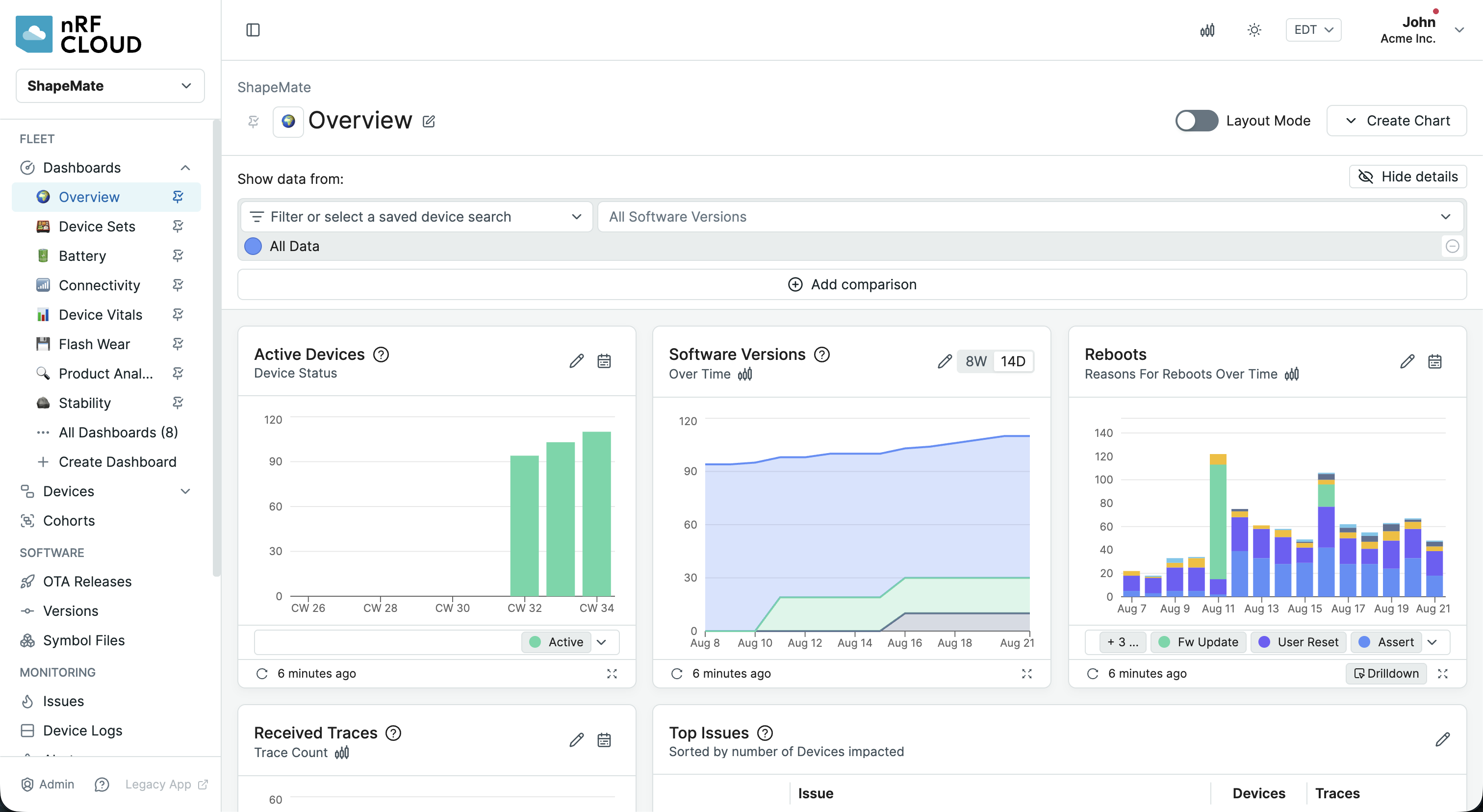Open the Device Sets dashboard
Viewport: 1483px width, 812px height.
(97, 226)
